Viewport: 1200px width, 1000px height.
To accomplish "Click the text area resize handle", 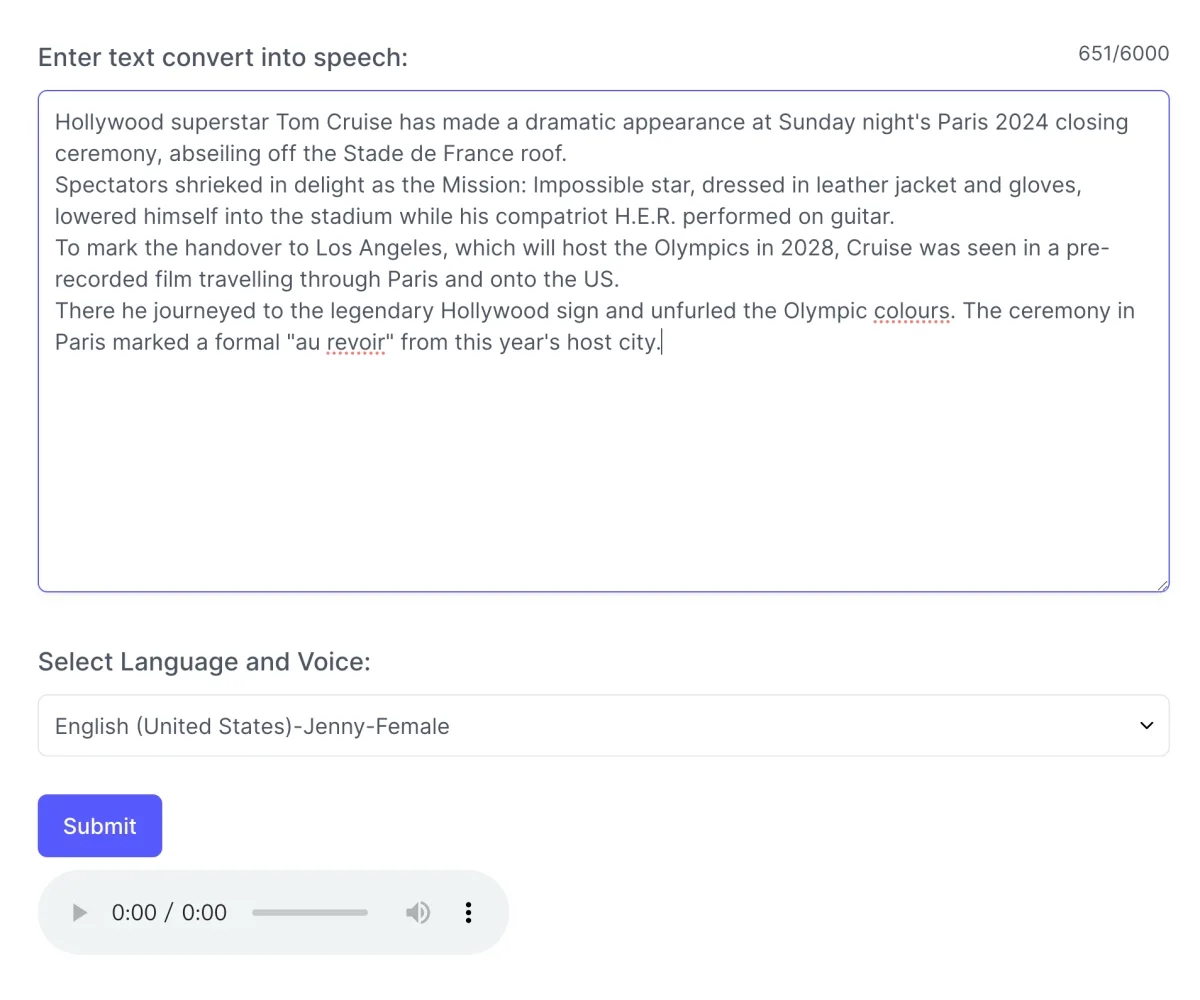I will point(1162,585).
